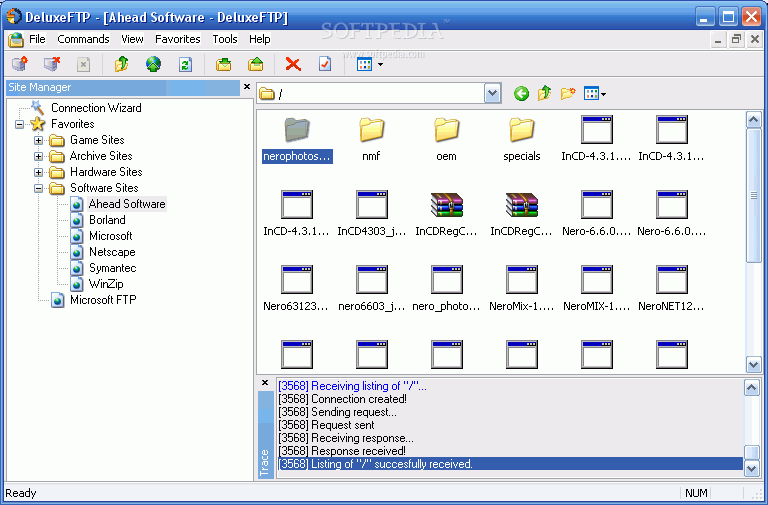
Task: Select the Borland site entry
Action: 107,220
